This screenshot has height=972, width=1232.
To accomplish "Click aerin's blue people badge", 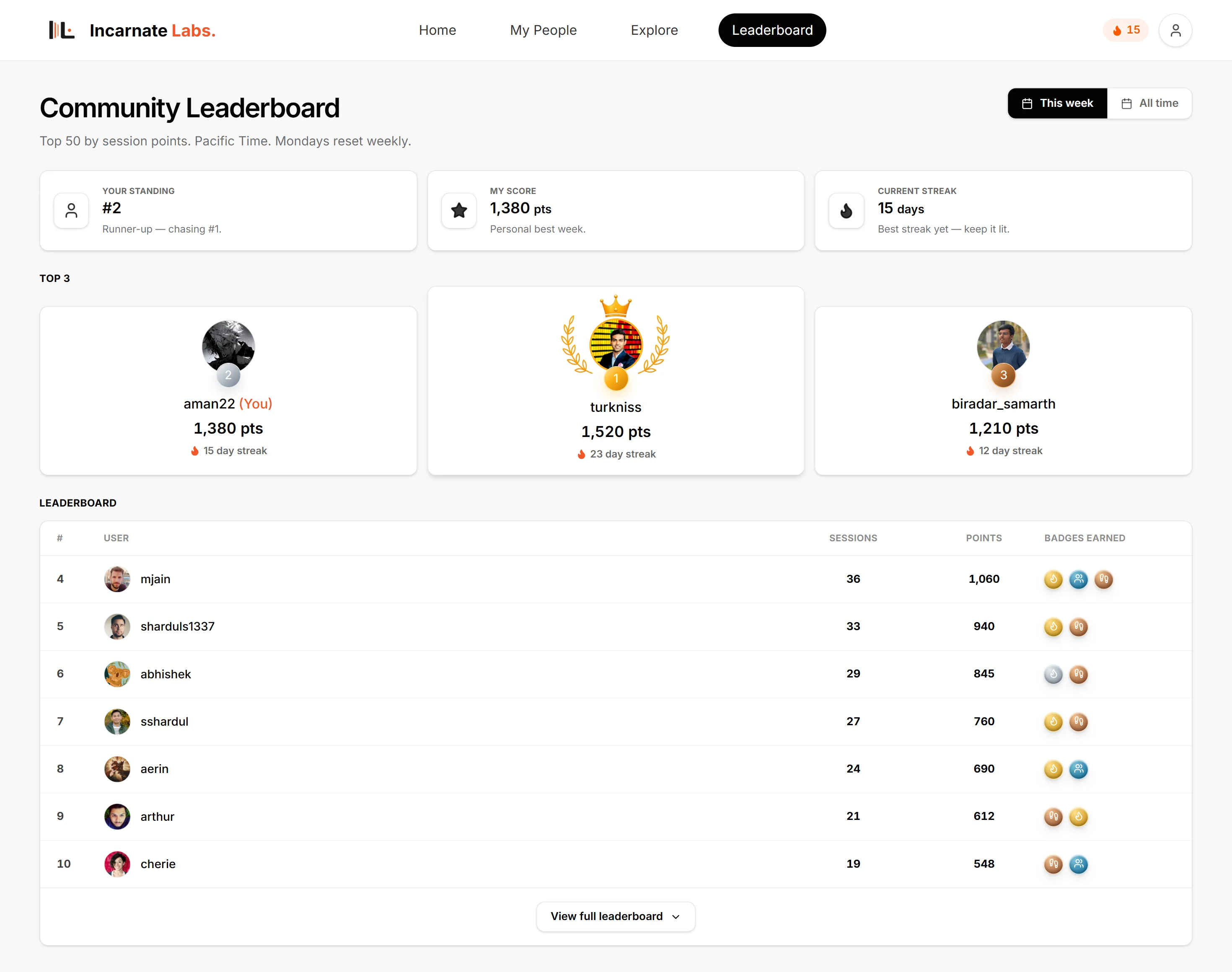I will click(x=1078, y=769).
